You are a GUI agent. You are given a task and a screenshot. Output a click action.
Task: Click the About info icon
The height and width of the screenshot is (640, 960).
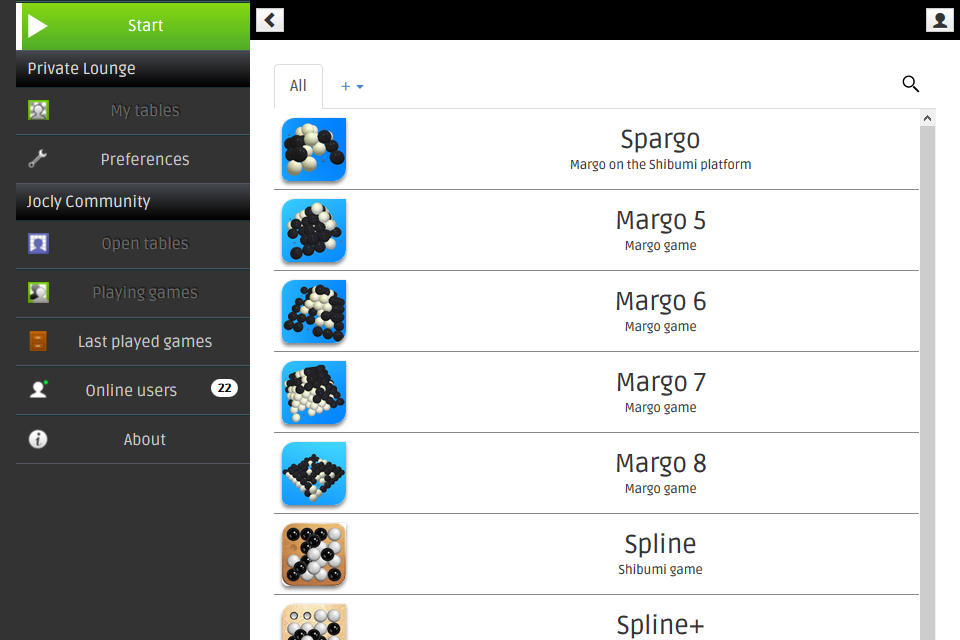pos(38,439)
